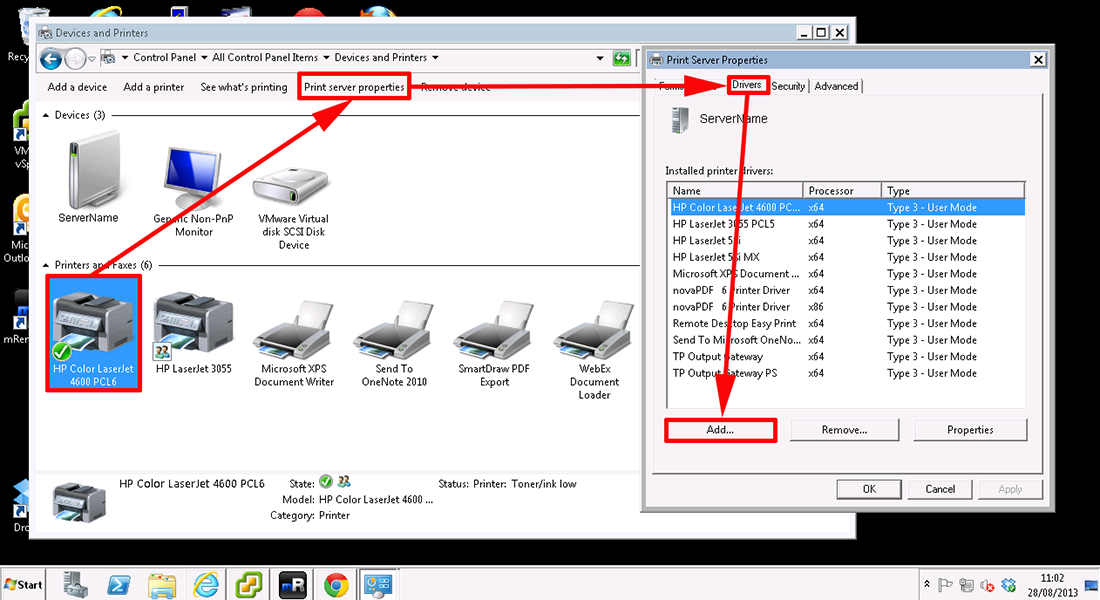Open the Action Center flag icon

(945, 585)
